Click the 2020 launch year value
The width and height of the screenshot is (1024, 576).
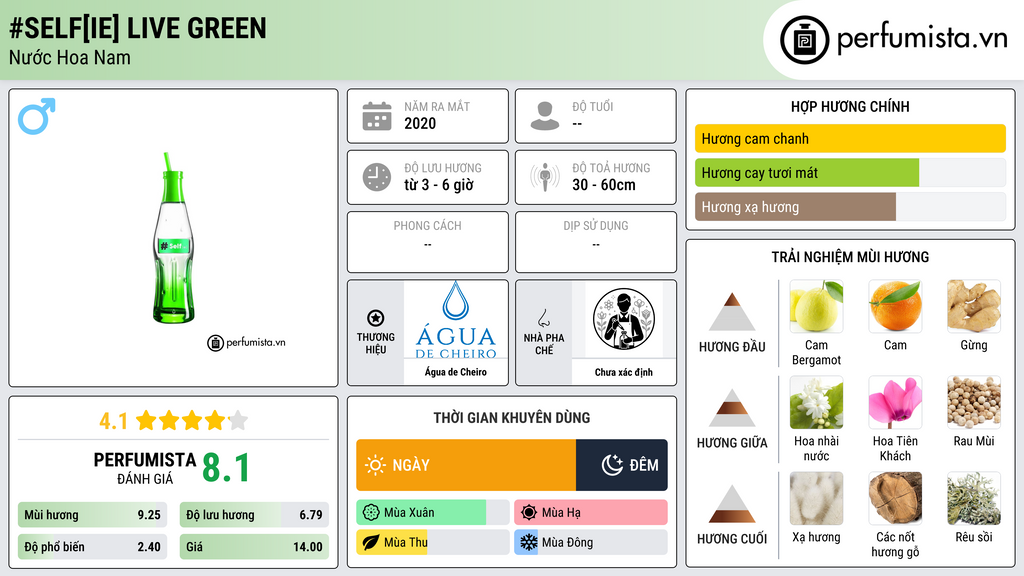pyautogui.click(x=420, y=123)
